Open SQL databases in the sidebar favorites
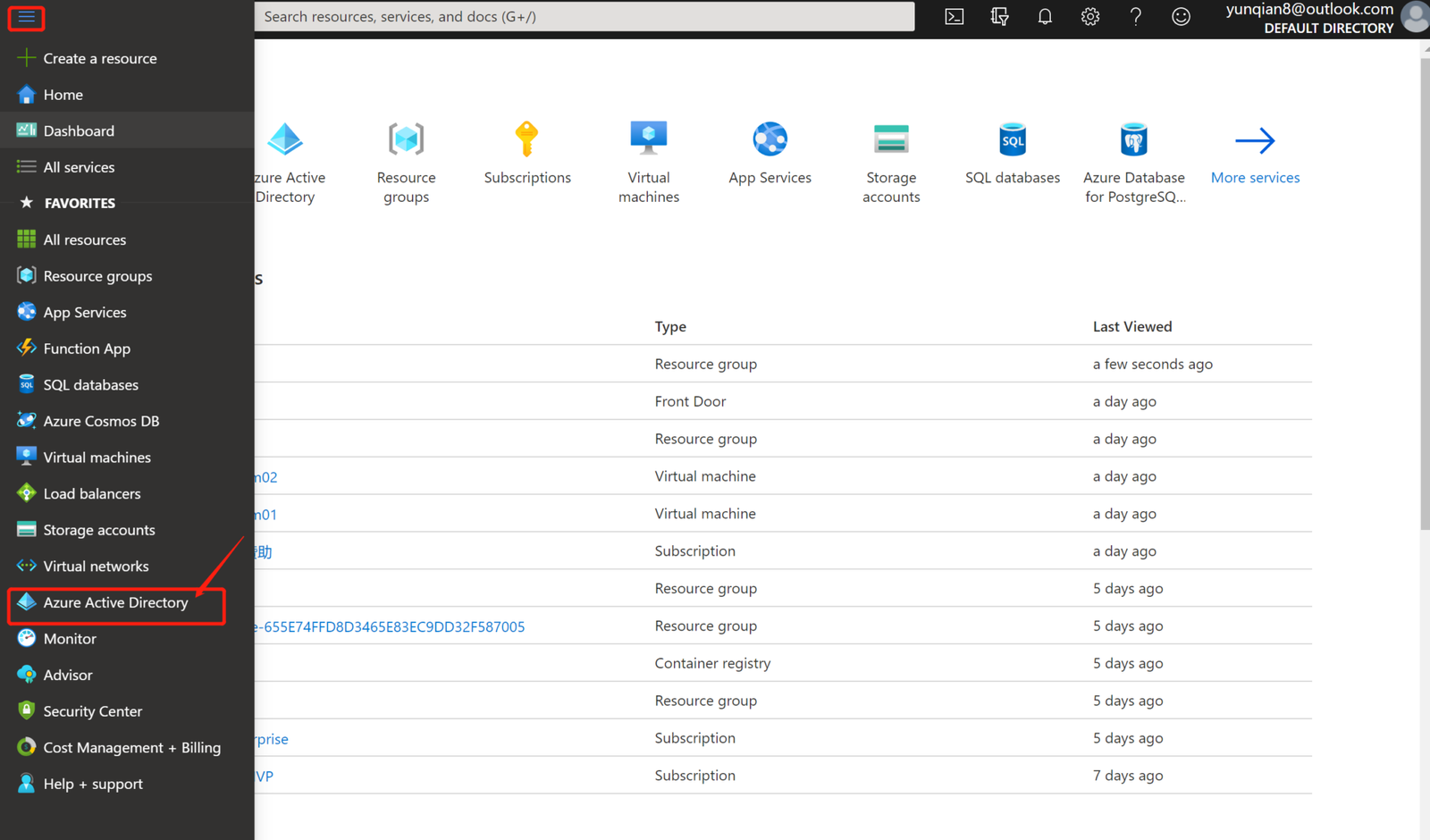Viewport: 1430px width, 840px height. pos(127,384)
